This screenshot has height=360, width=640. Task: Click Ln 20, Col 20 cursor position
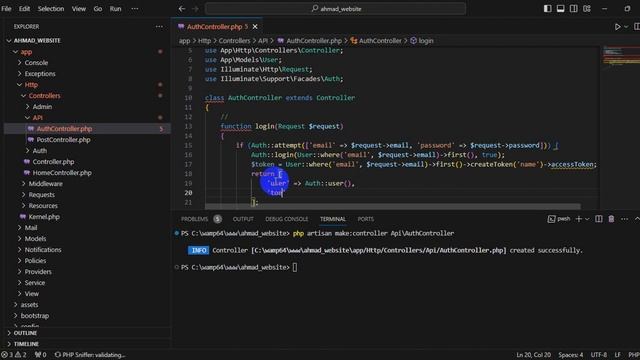coord(533,355)
